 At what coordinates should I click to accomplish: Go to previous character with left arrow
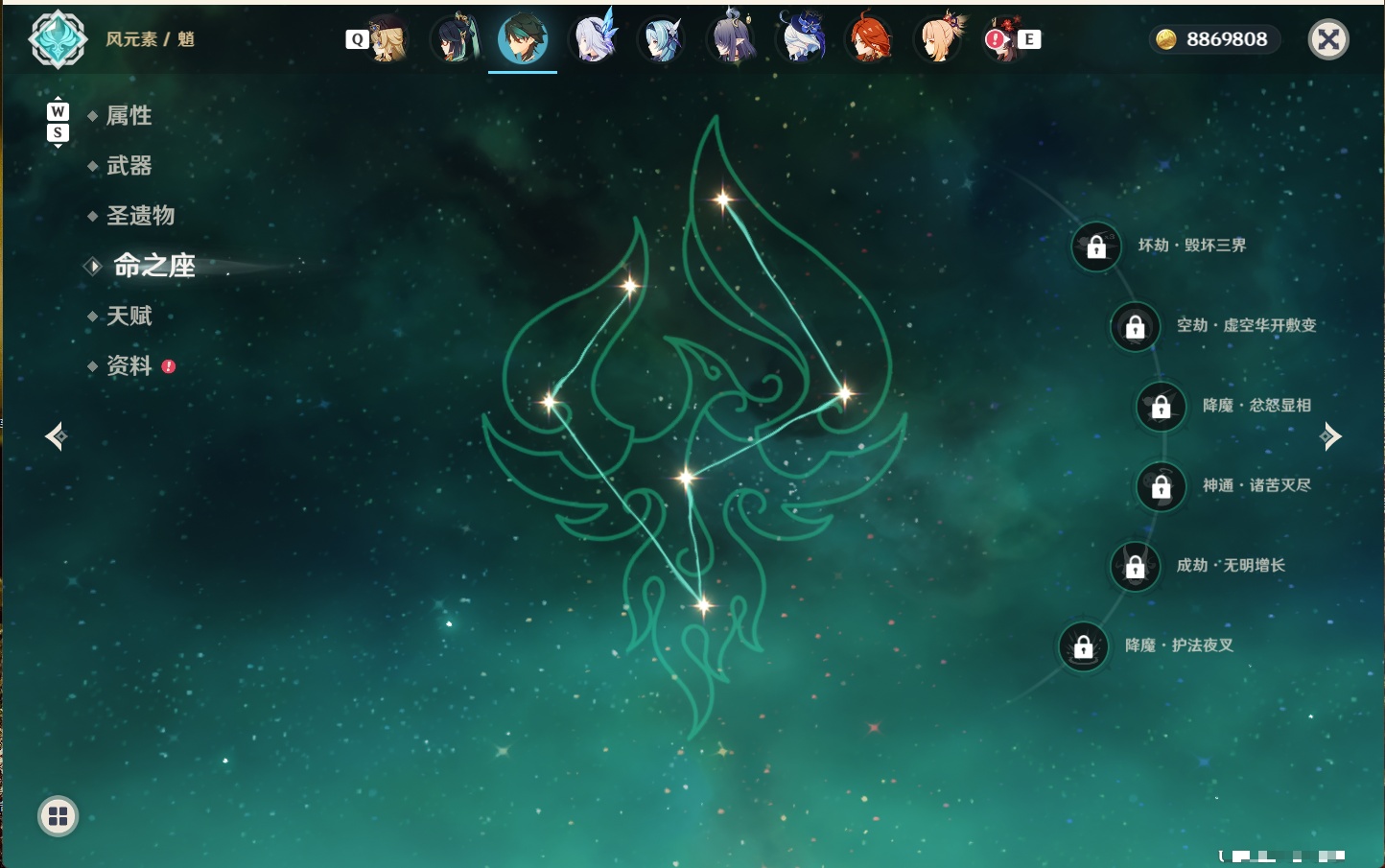pos(56,436)
